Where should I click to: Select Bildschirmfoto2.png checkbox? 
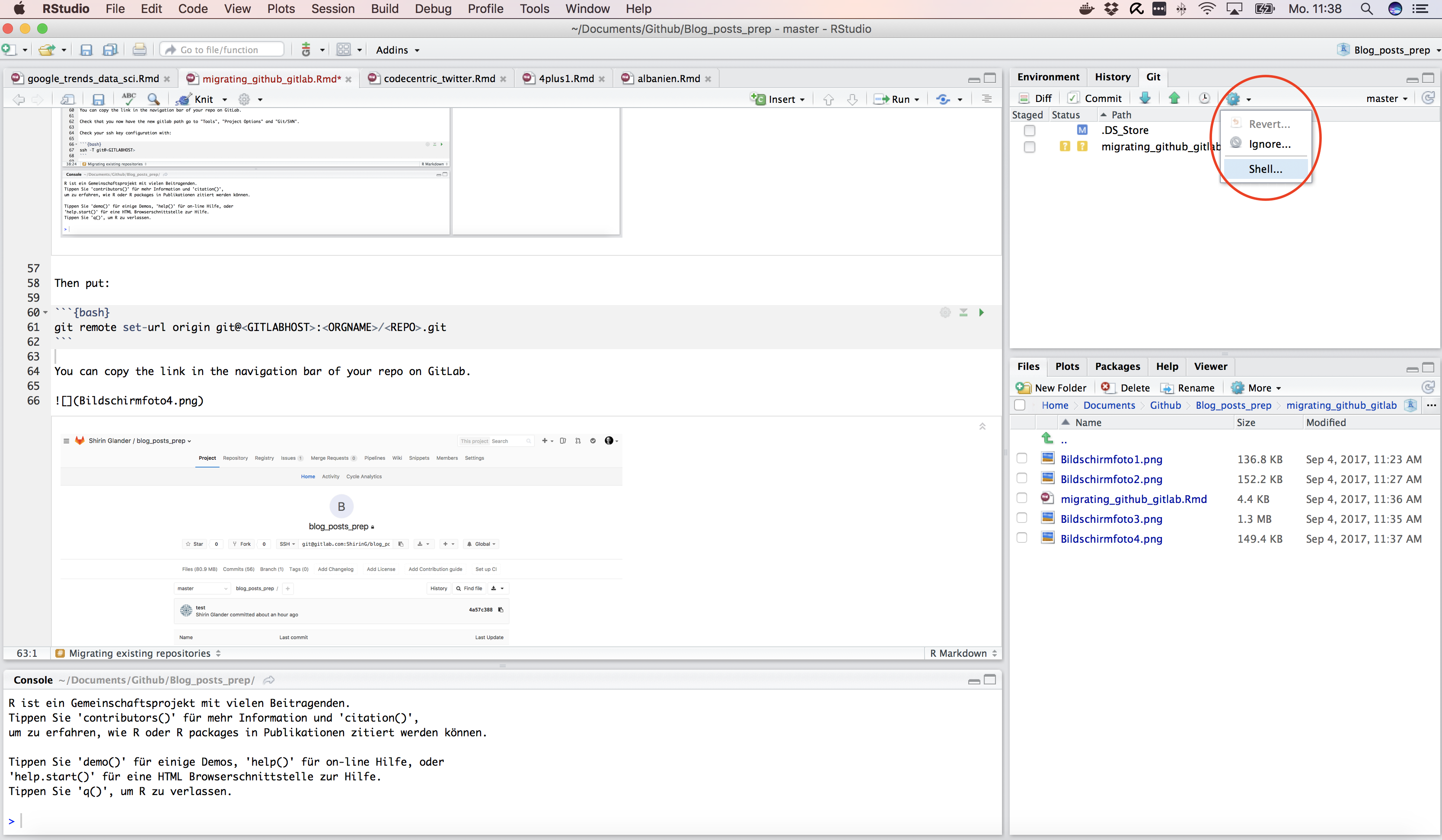click(1022, 478)
